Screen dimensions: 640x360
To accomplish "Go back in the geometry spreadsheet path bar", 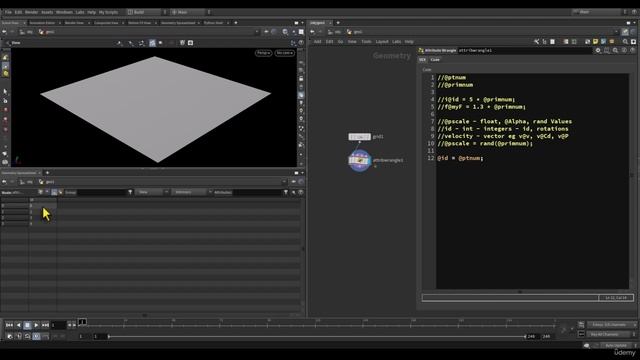I will pos(4,182).
